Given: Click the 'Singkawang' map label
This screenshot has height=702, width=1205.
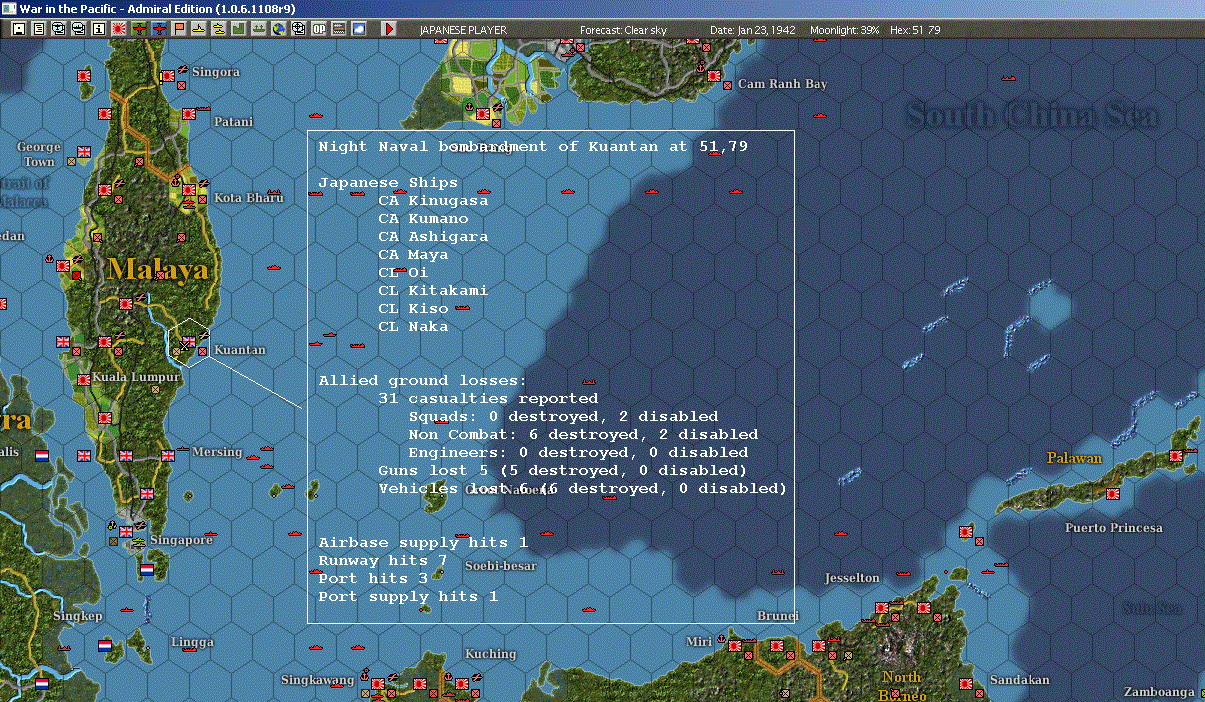Looking at the screenshot, I should click(317, 680).
